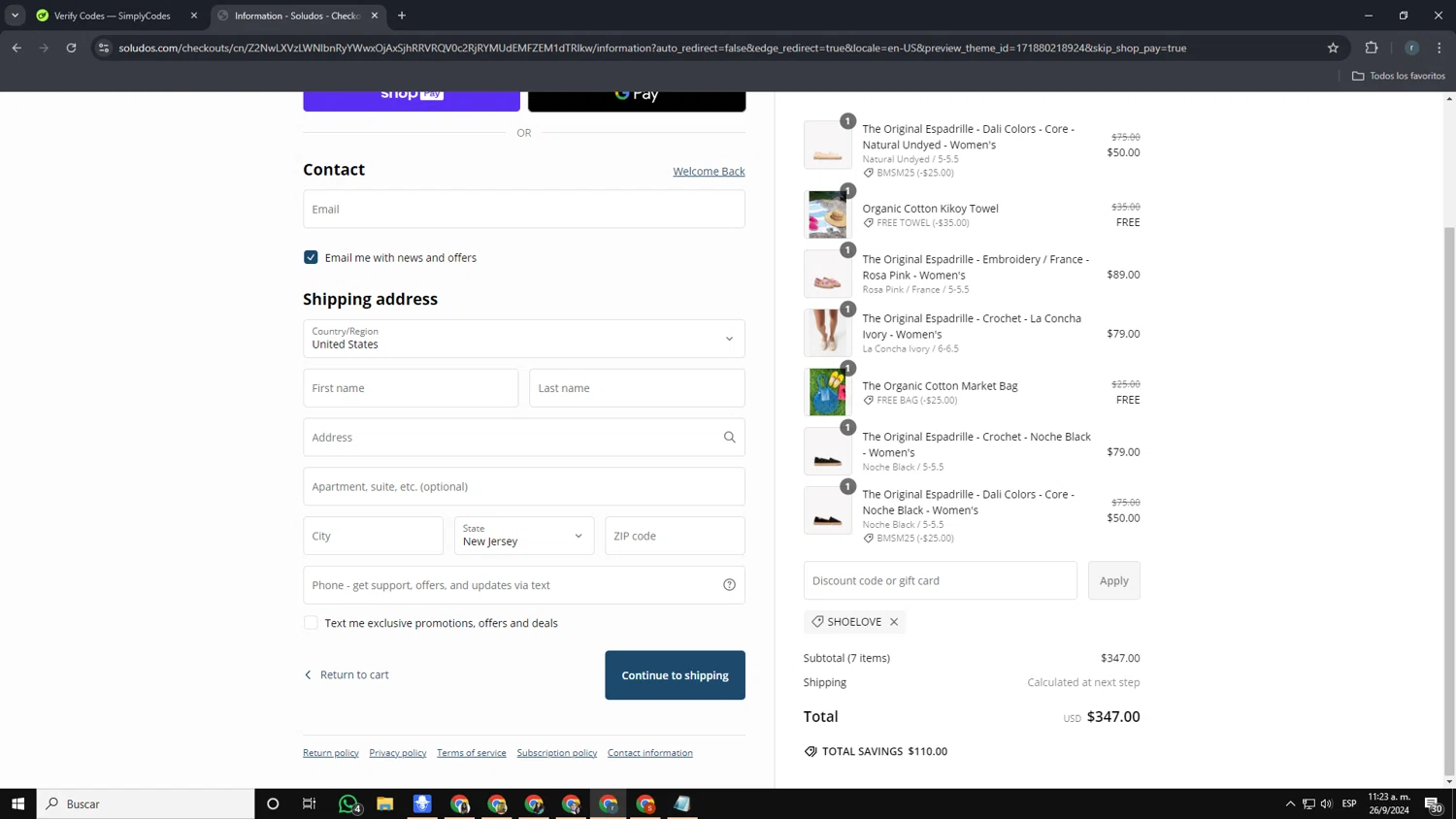This screenshot has width=1456, height=819.
Task: Pay with Google Pay button
Action: point(637,99)
